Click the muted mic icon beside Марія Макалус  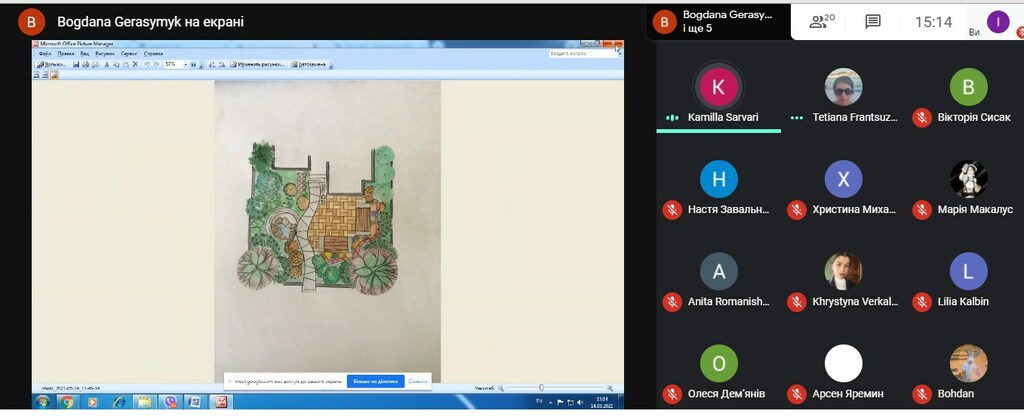[x=922, y=209]
